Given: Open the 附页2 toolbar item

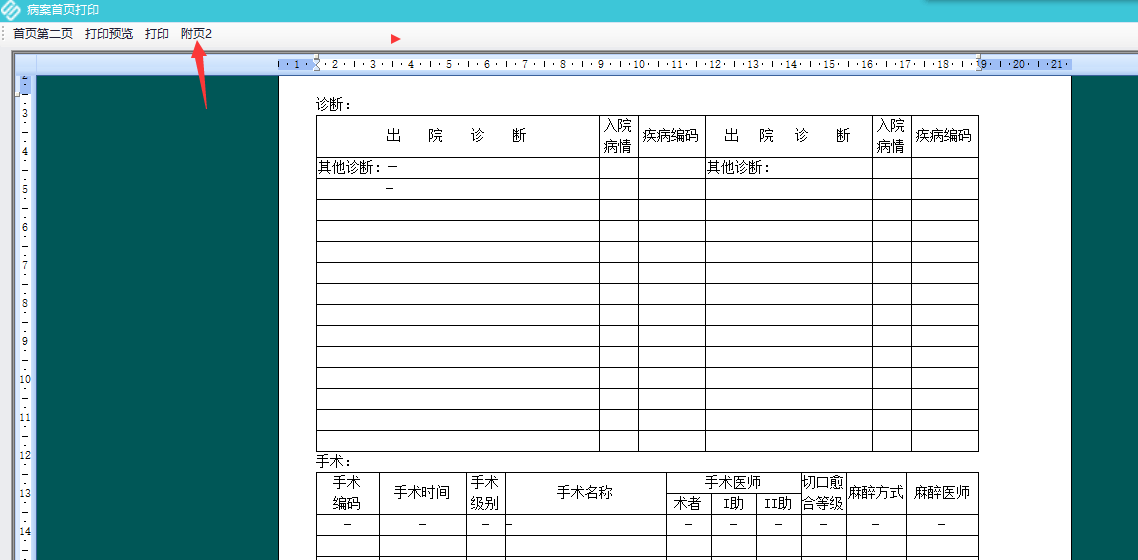Looking at the screenshot, I should (197, 34).
